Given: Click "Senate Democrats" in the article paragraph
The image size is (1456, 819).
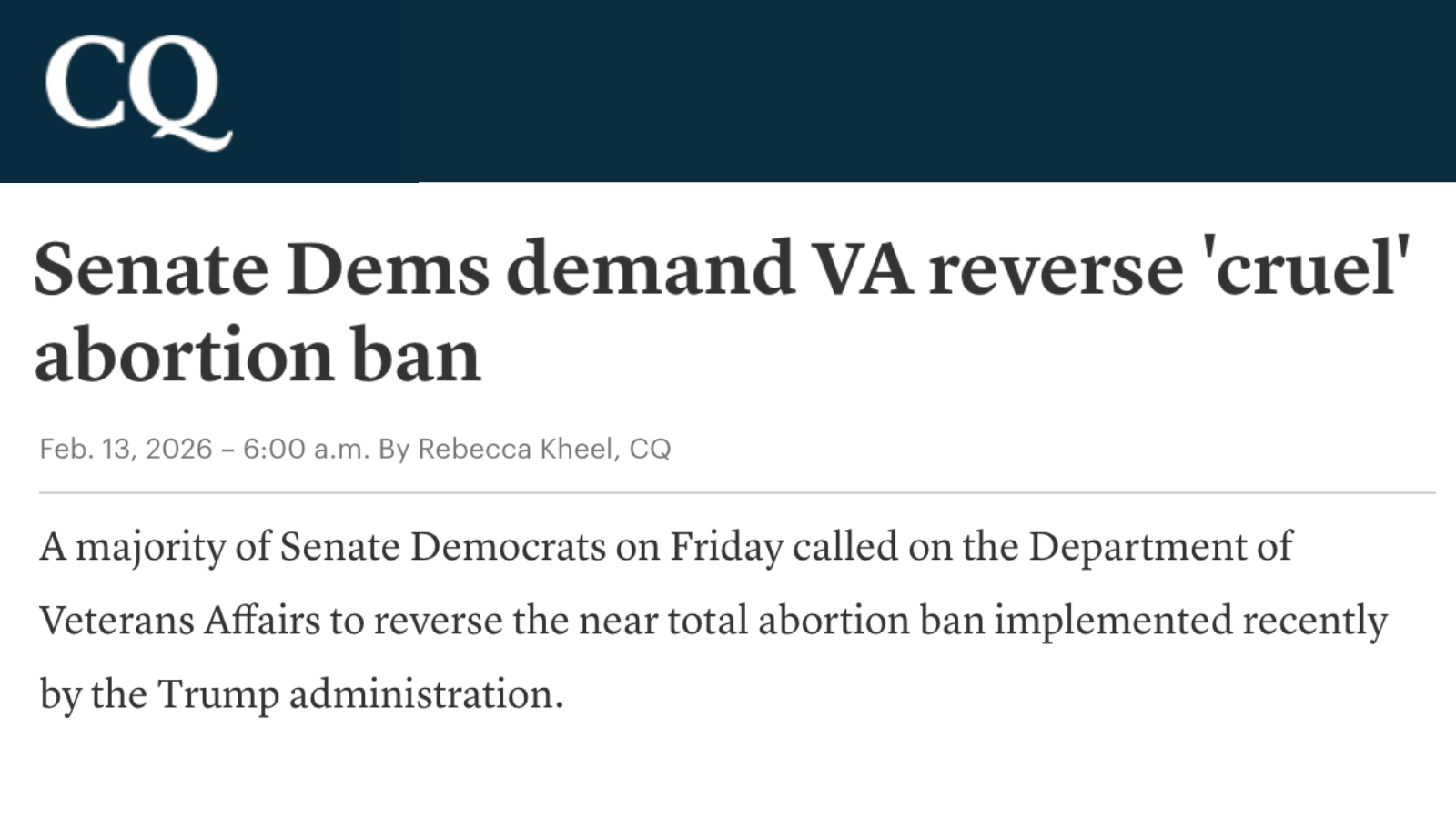Looking at the screenshot, I should [442, 547].
